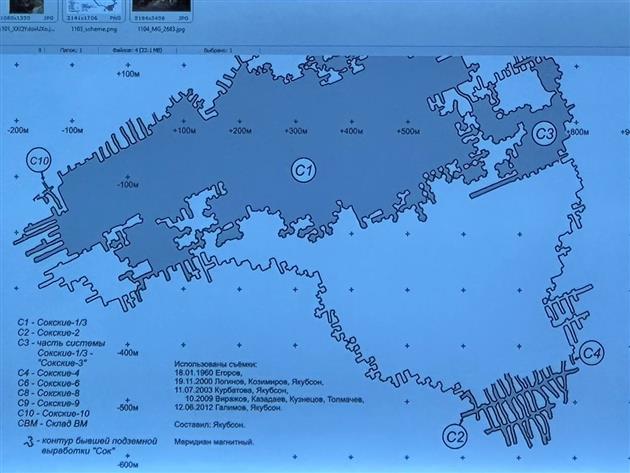Click the circled C10 marker on map
The height and width of the screenshot is (473, 630).
coord(39,160)
